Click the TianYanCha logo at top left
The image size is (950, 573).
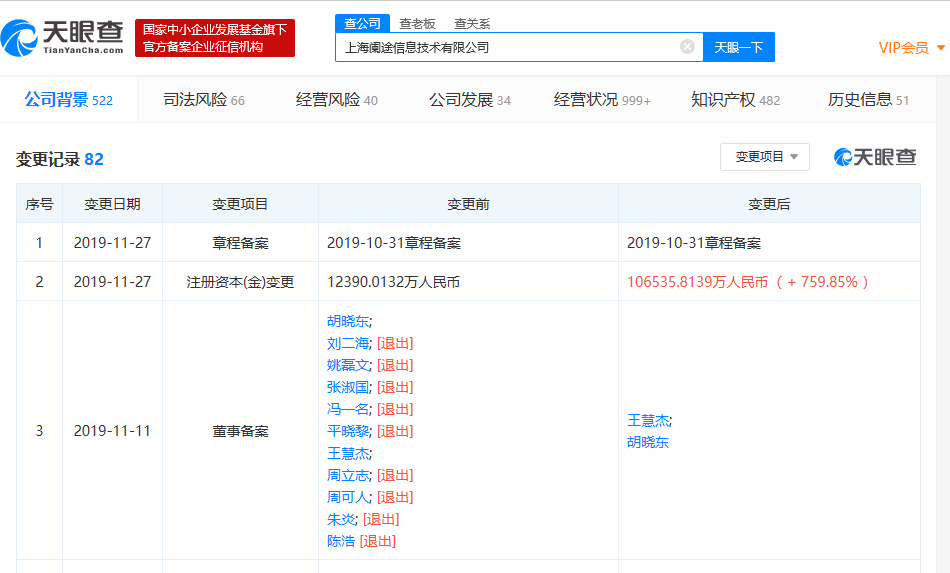point(63,38)
